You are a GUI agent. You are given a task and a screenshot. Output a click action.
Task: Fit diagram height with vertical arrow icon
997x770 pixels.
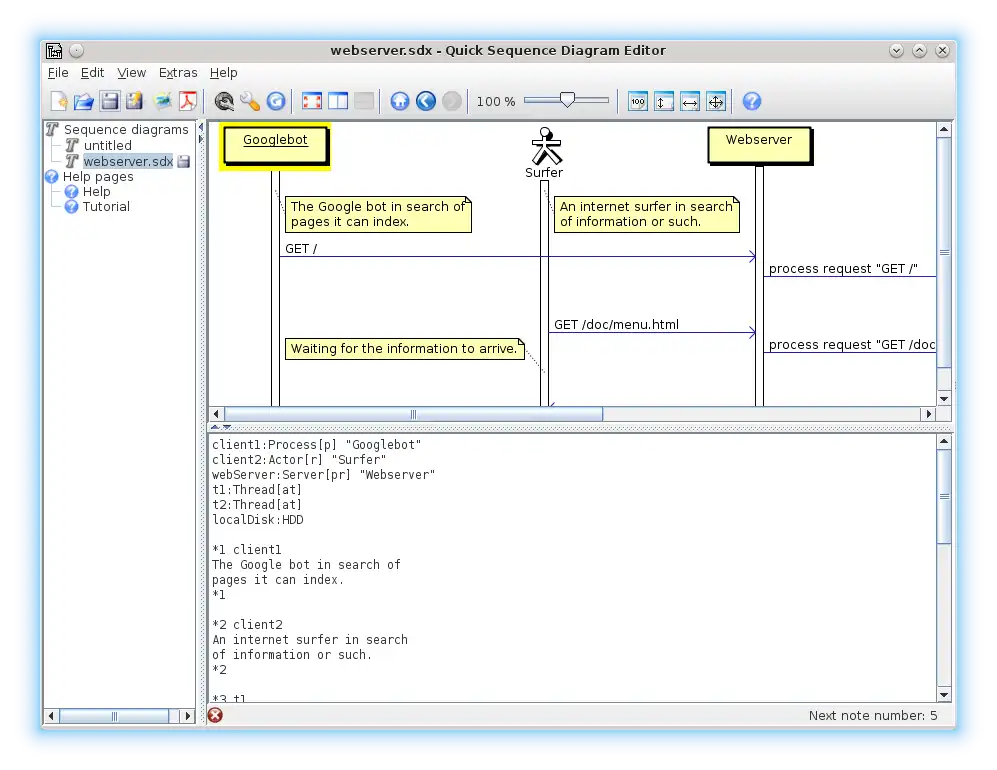(664, 102)
